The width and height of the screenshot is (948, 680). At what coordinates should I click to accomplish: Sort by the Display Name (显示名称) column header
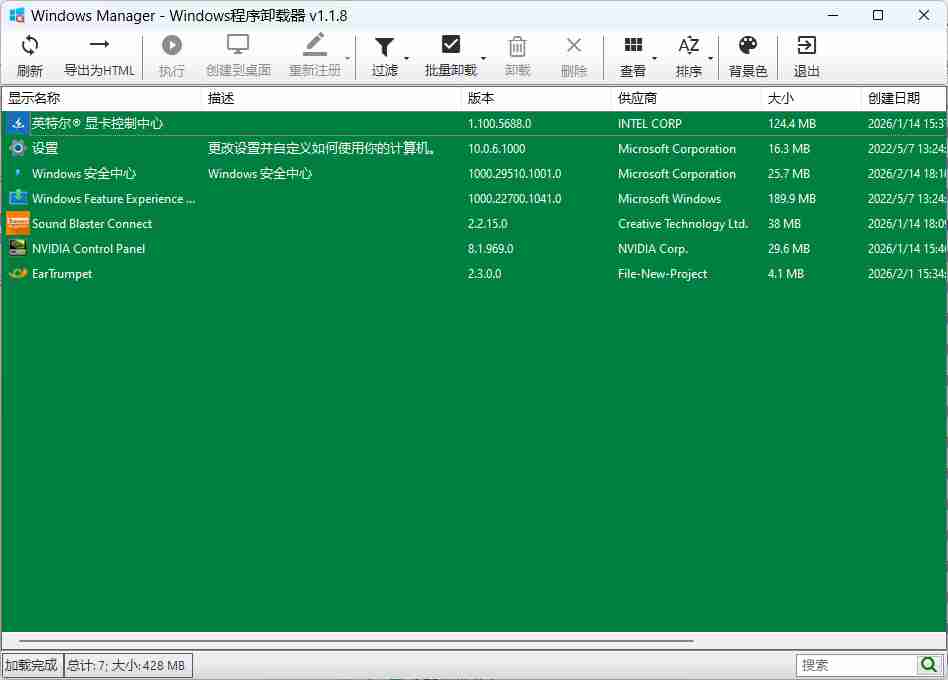click(100, 98)
